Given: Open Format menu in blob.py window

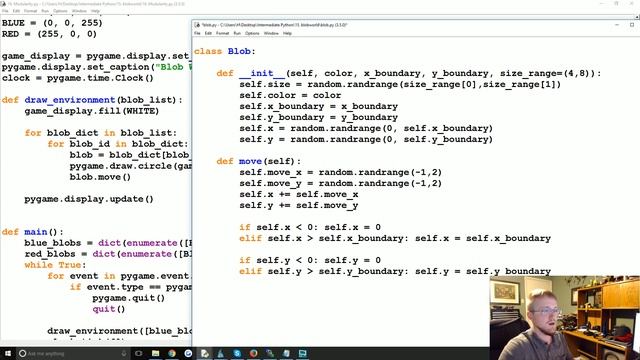Looking at the screenshot, I should point(222,33).
